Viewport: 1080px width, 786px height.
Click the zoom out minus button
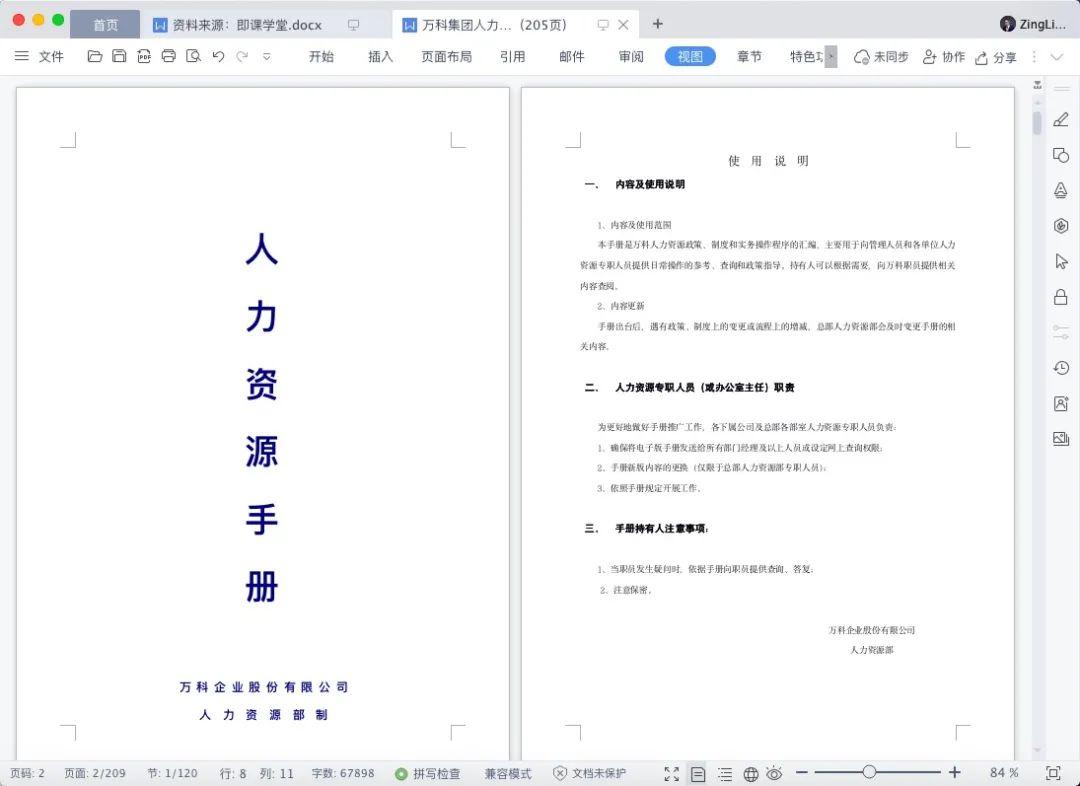click(802, 773)
